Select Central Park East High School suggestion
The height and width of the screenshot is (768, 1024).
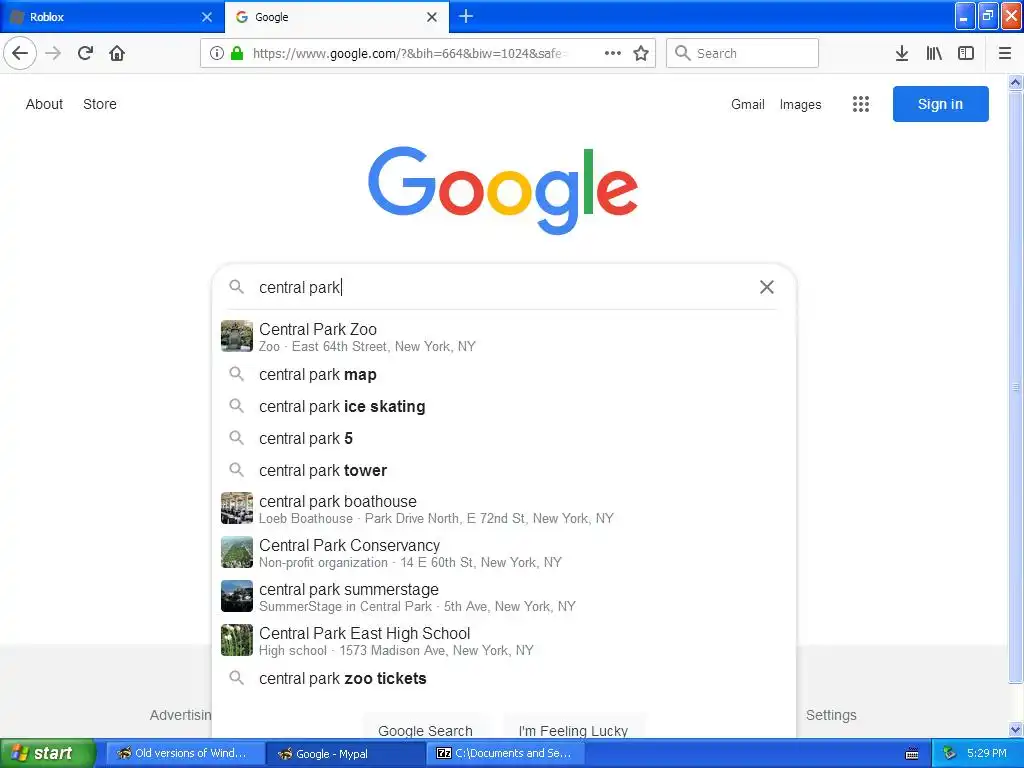(504, 640)
